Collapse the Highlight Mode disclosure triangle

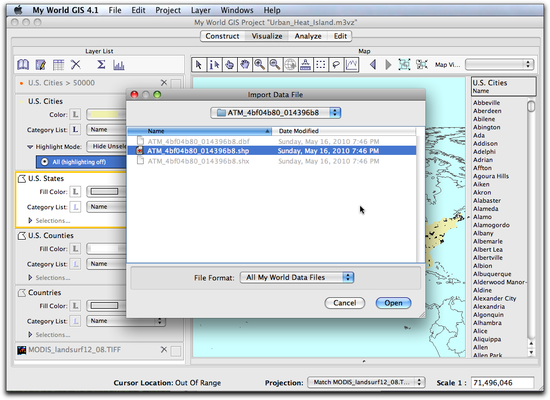[x=30, y=147]
